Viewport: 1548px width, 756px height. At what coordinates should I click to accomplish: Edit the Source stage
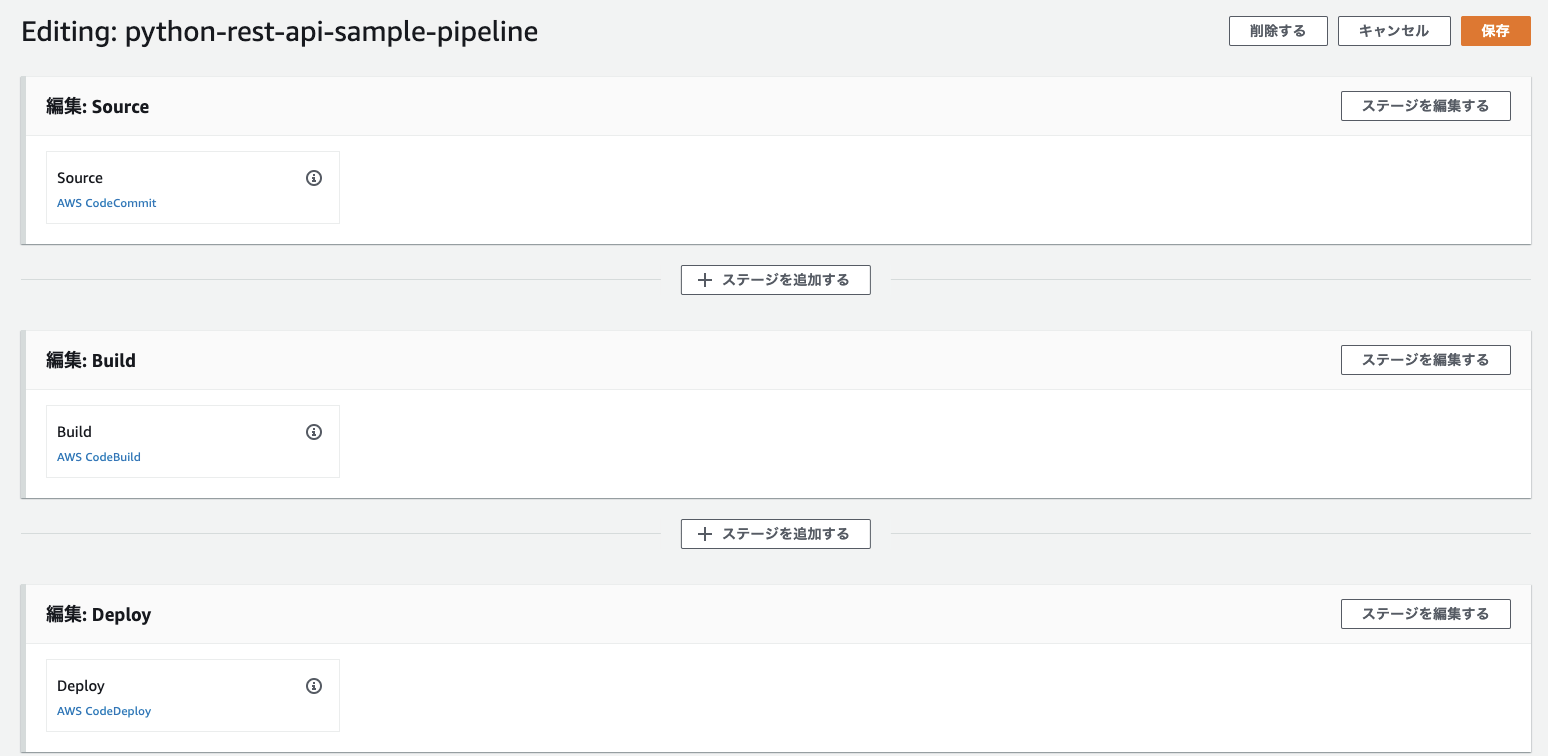click(1425, 106)
